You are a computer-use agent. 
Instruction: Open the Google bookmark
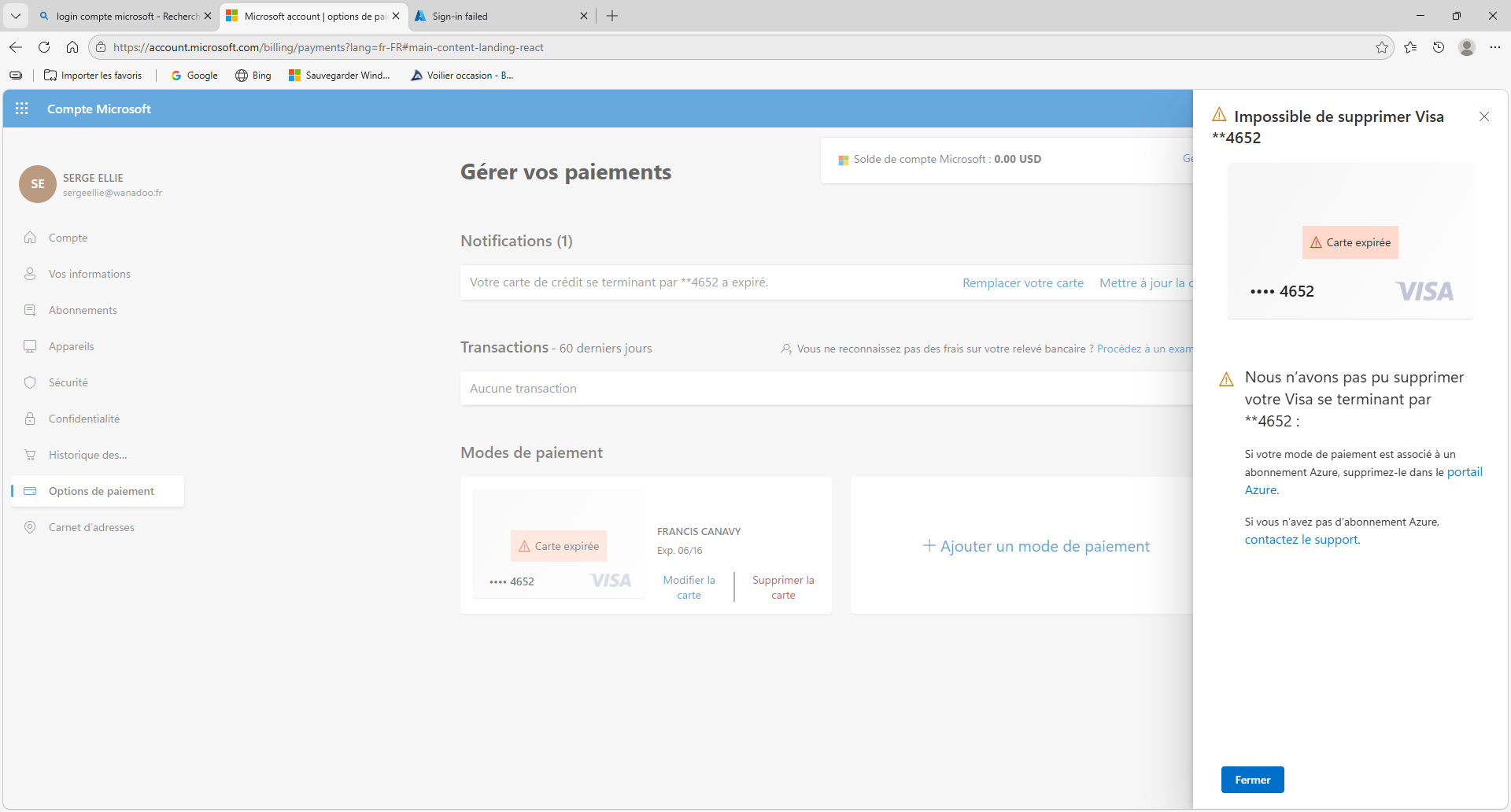[194, 76]
